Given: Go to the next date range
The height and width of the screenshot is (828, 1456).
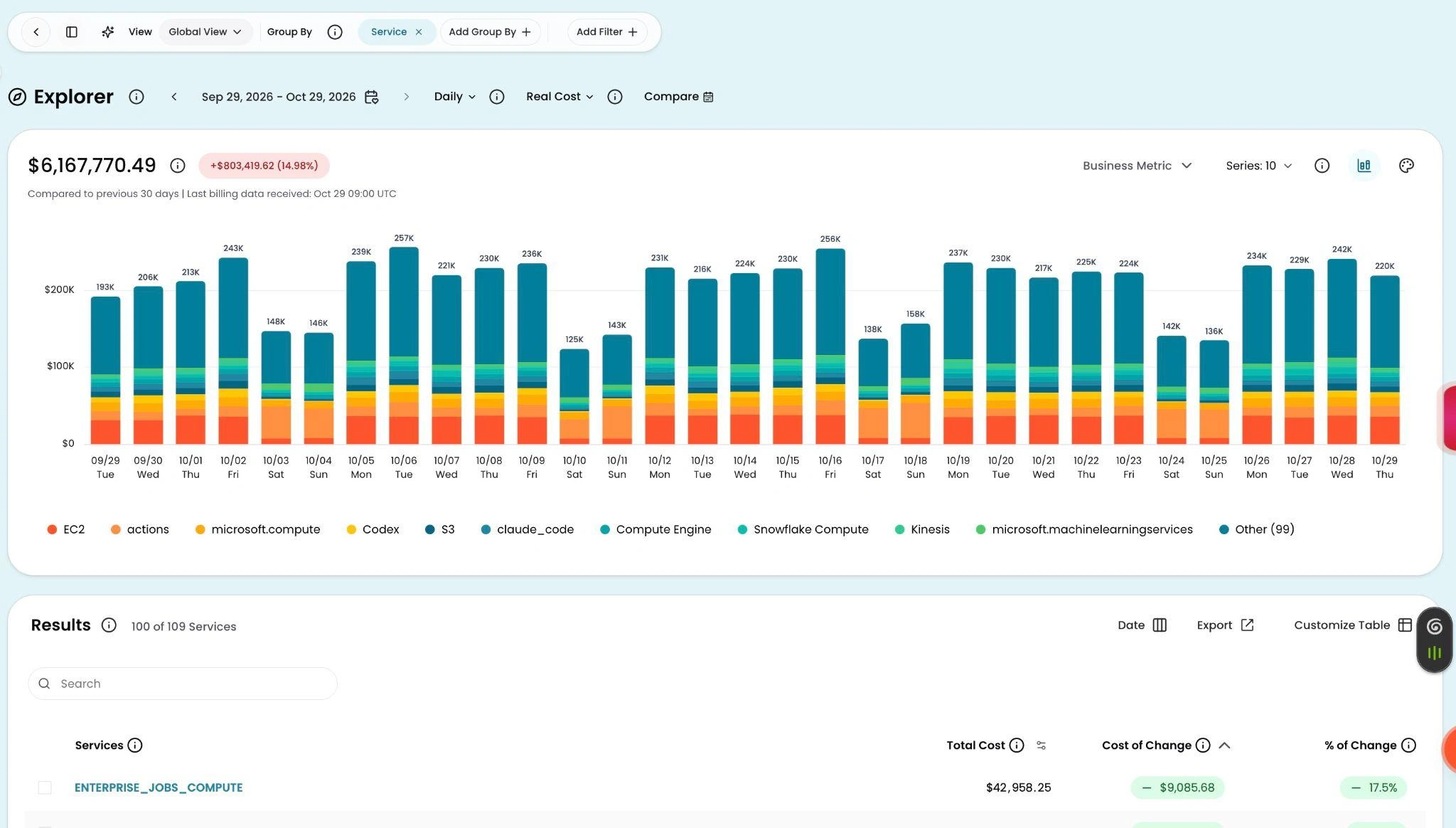Looking at the screenshot, I should (406, 97).
